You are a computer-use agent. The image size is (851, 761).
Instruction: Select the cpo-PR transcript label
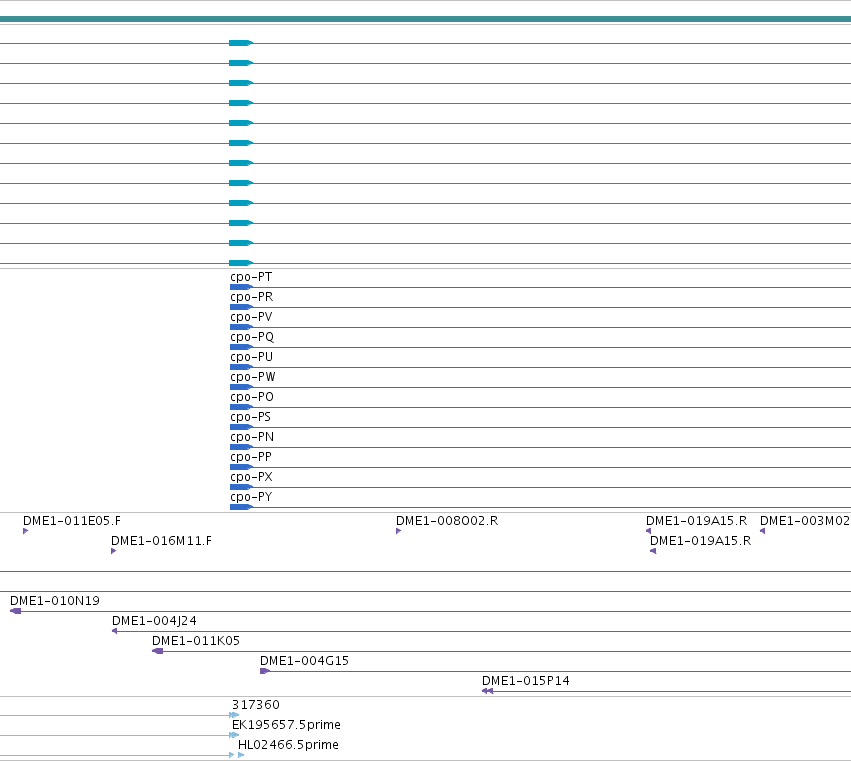tap(251, 297)
